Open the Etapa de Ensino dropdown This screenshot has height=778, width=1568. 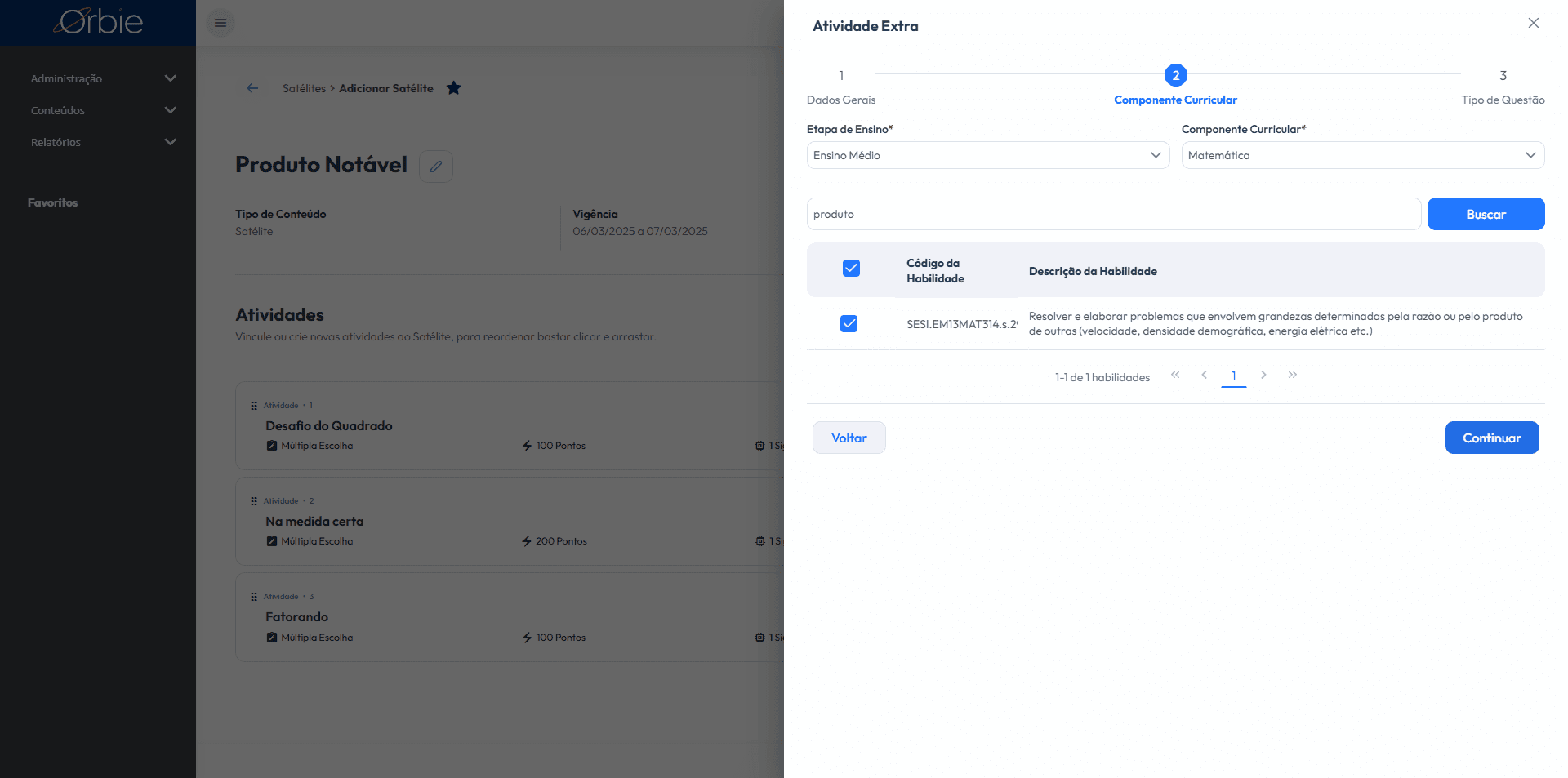click(x=988, y=155)
